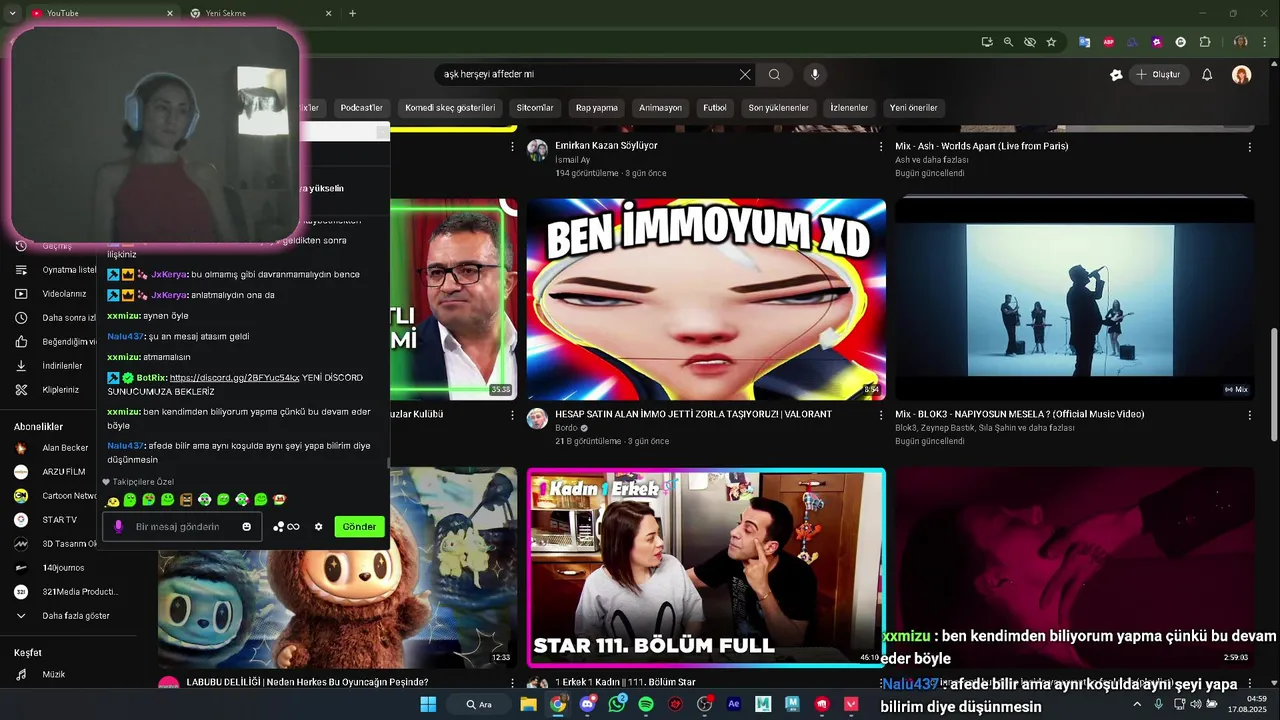Select the Komedi skeç gösterileri chip
This screenshot has width=1280, height=720.
[450, 108]
